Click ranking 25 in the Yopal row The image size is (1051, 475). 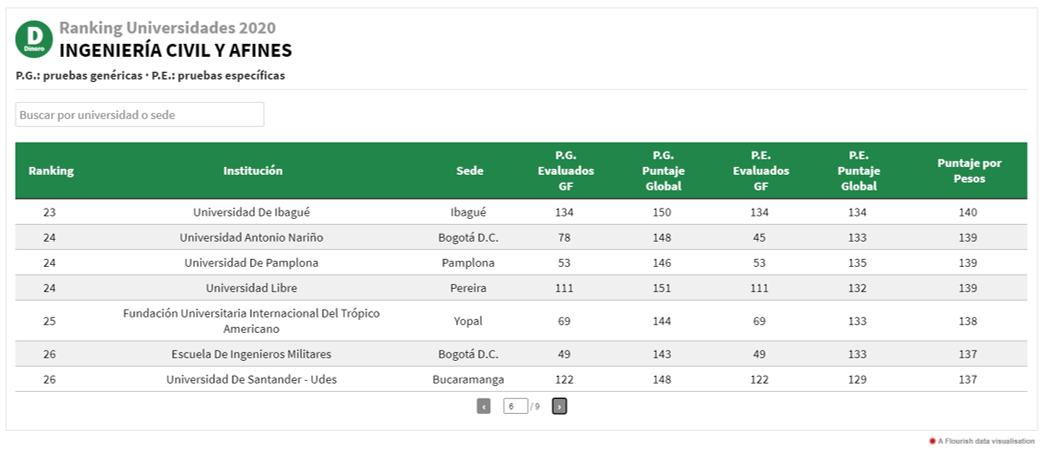[50, 321]
